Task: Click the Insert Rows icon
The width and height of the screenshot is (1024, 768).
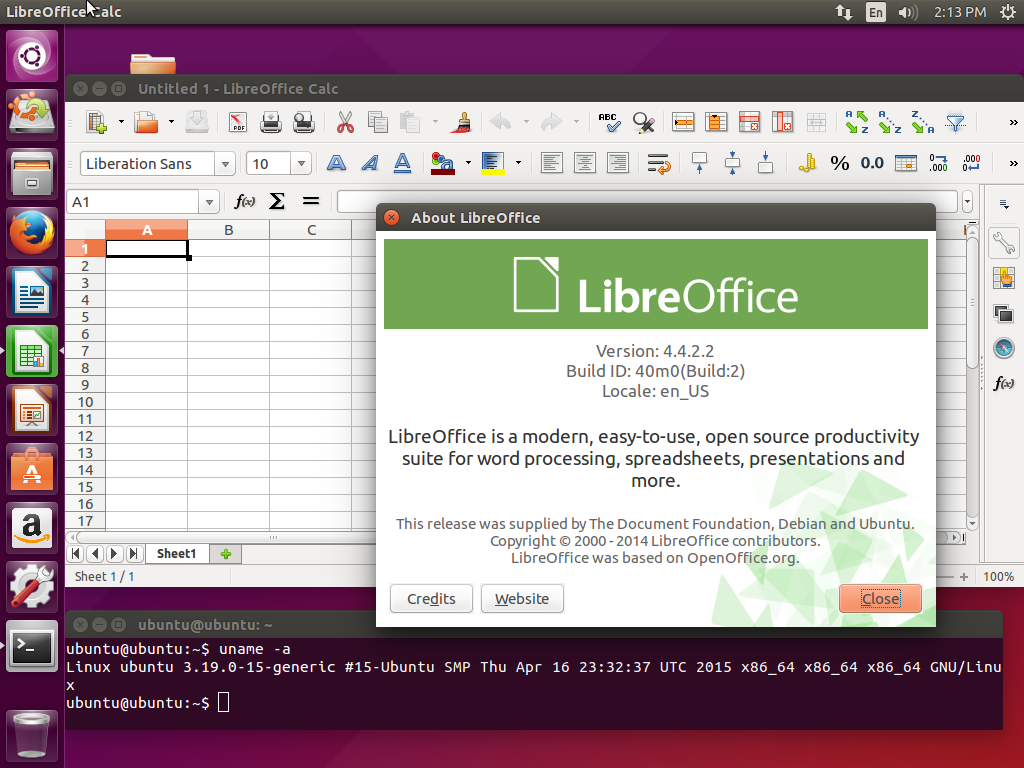Action: 682,122
